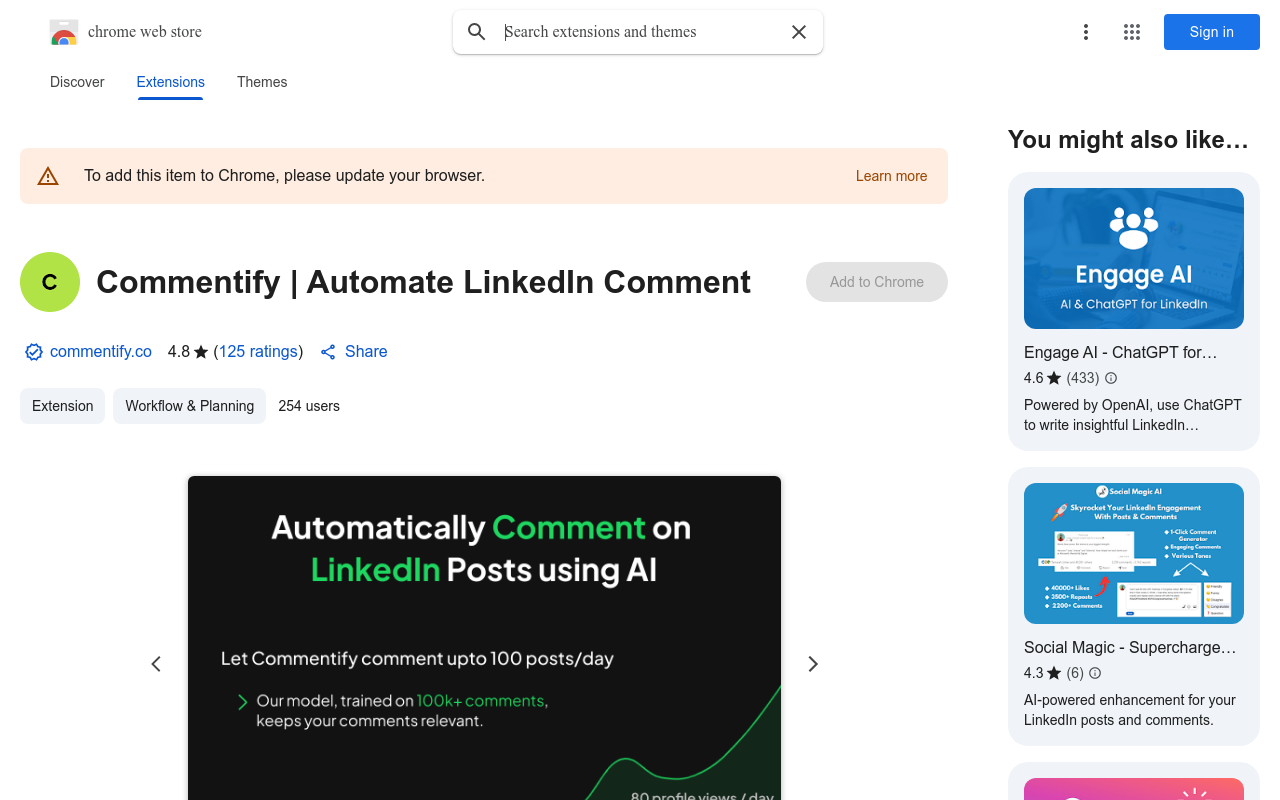
Task: Click the info icon beside Social Magic rating
Action: pos(1095,673)
